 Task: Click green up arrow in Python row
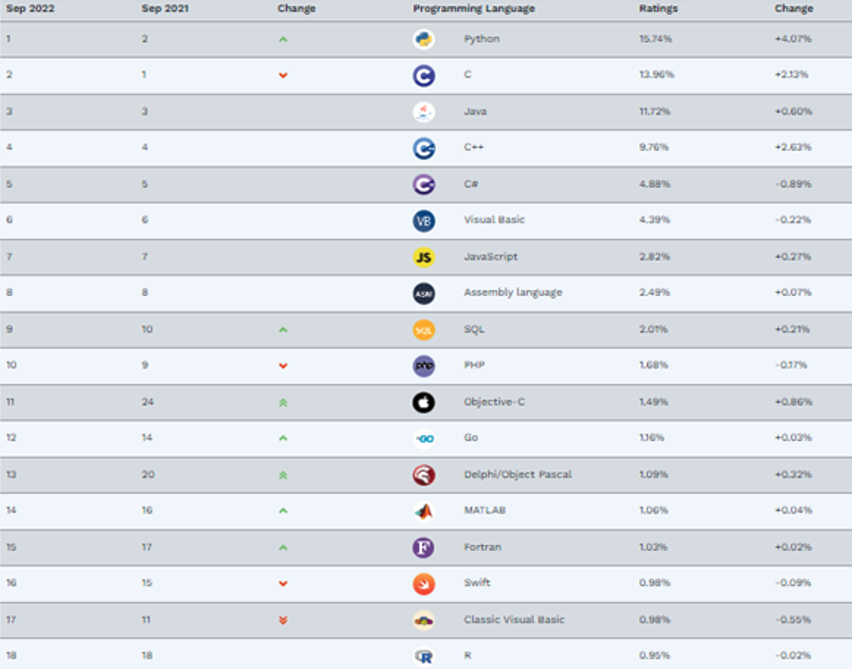(283, 39)
